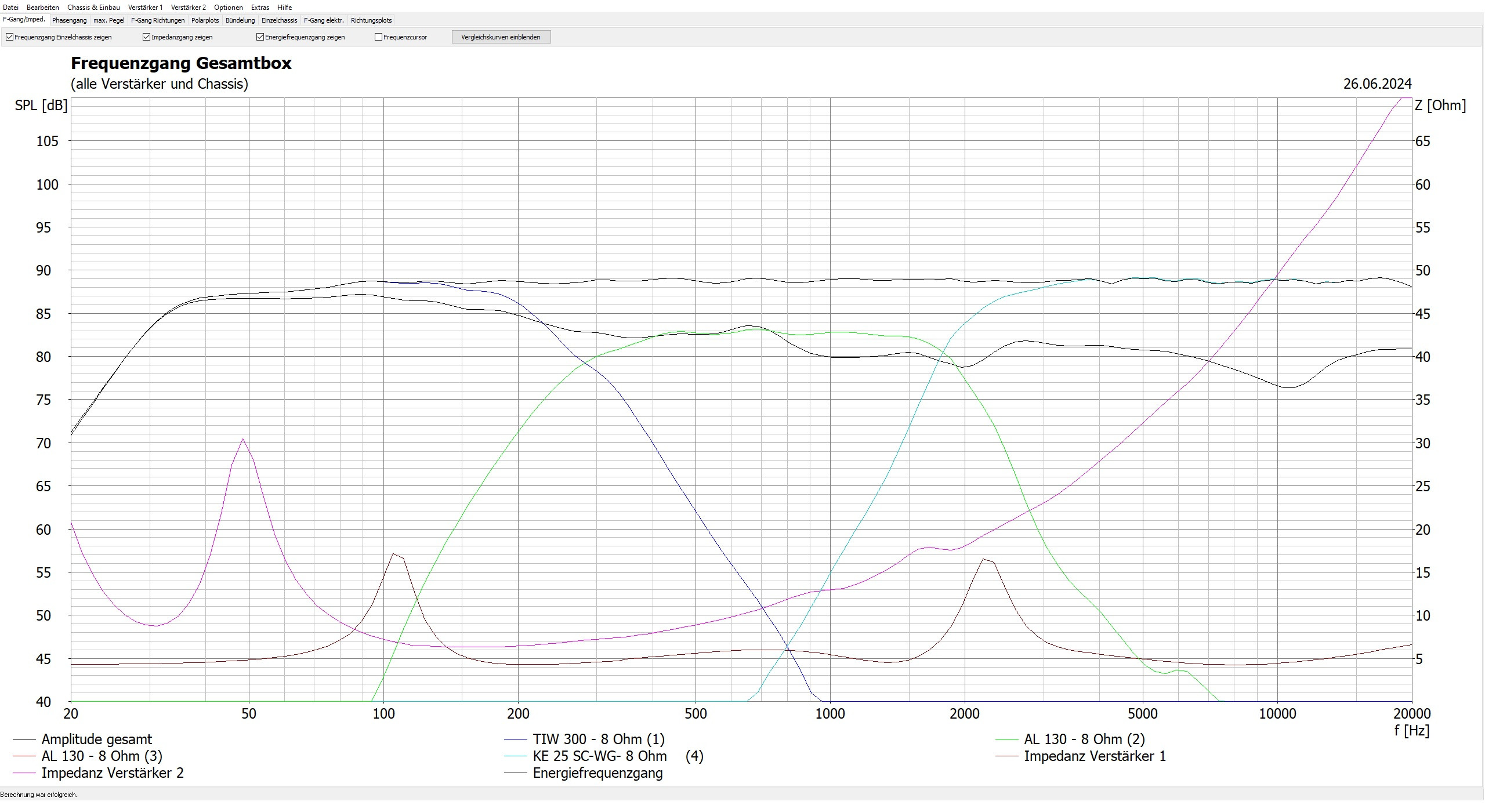Image resolution: width=1485 pixels, height=812 pixels.
Task: Open the Datei menu
Action: coord(10,8)
